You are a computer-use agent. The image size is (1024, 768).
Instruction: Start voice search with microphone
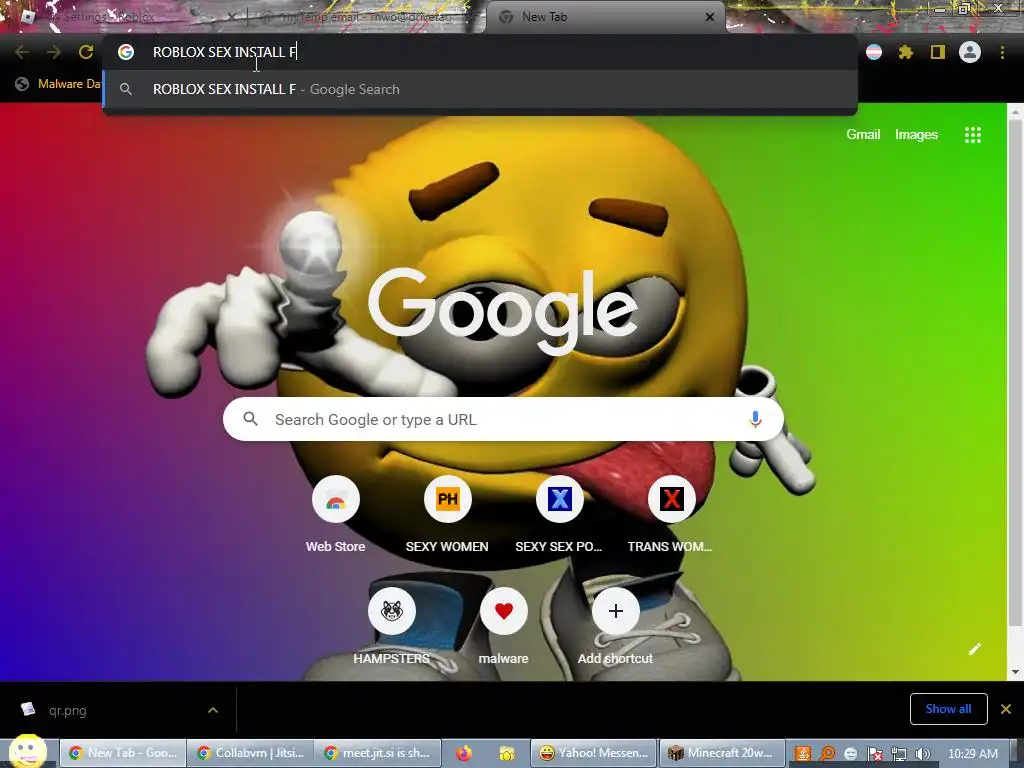pos(755,419)
